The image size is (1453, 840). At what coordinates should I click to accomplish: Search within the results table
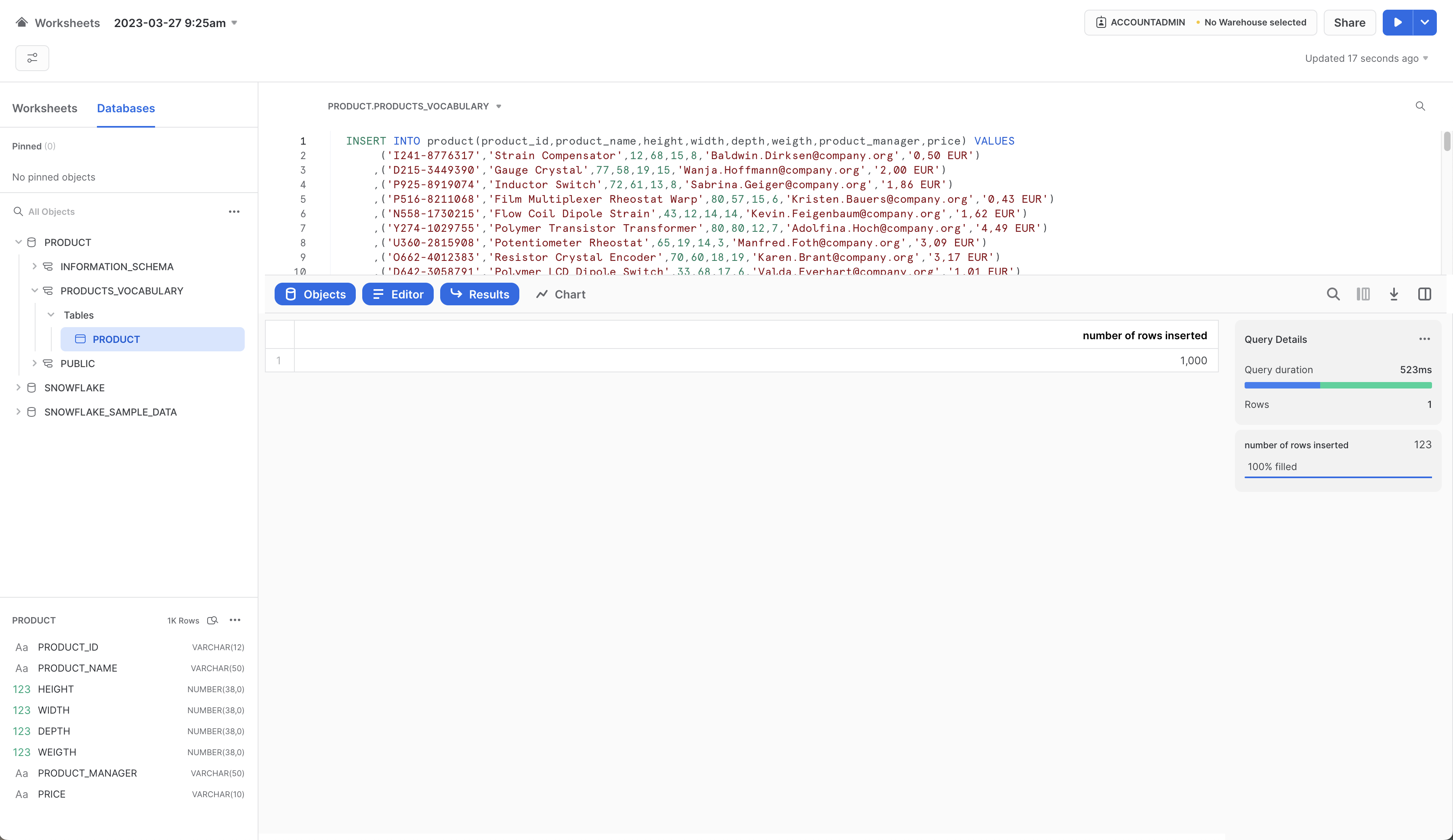click(x=1333, y=294)
